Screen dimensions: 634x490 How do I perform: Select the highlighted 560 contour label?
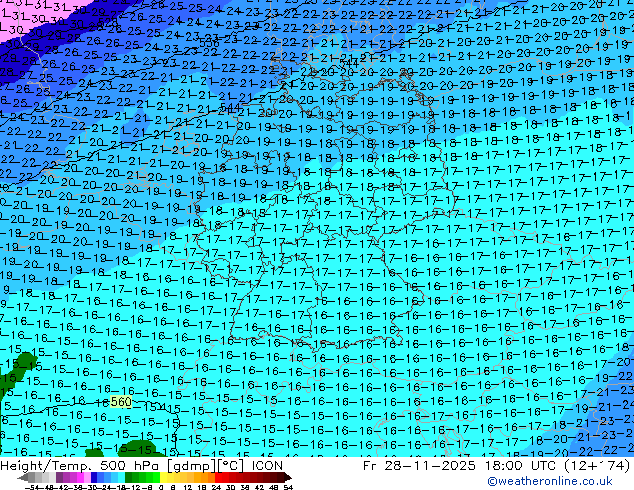121,402
